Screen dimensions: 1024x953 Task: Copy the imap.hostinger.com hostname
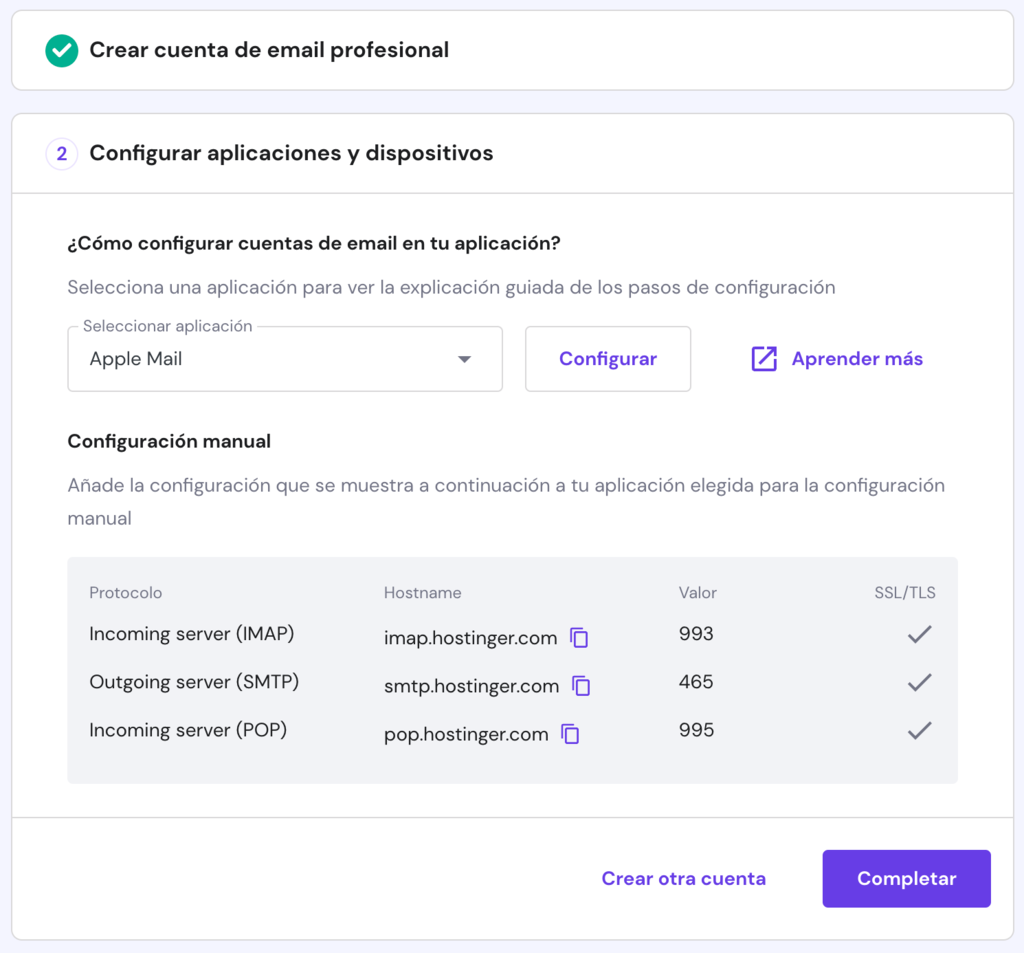(x=580, y=637)
